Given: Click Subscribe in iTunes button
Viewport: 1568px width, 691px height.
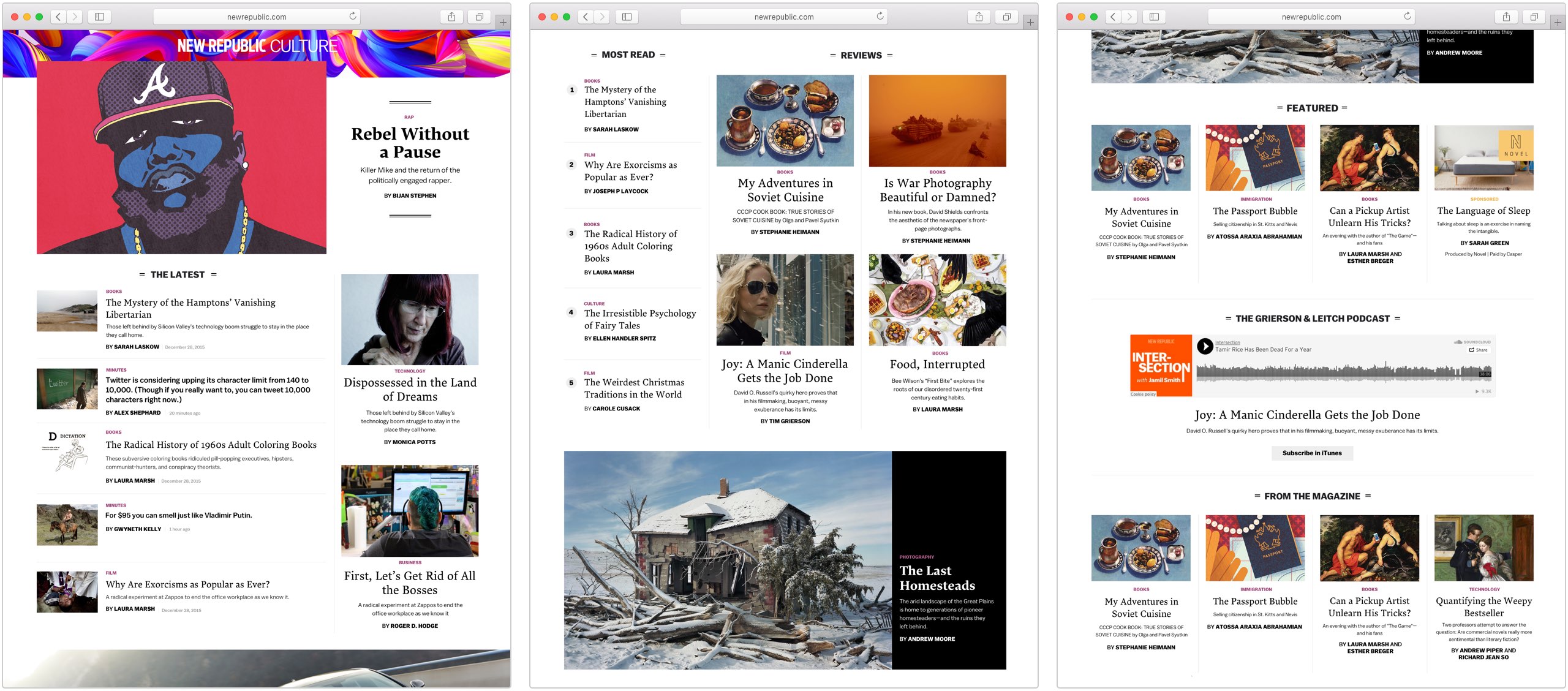Looking at the screenshot, I should click(x=1312, y=453).
